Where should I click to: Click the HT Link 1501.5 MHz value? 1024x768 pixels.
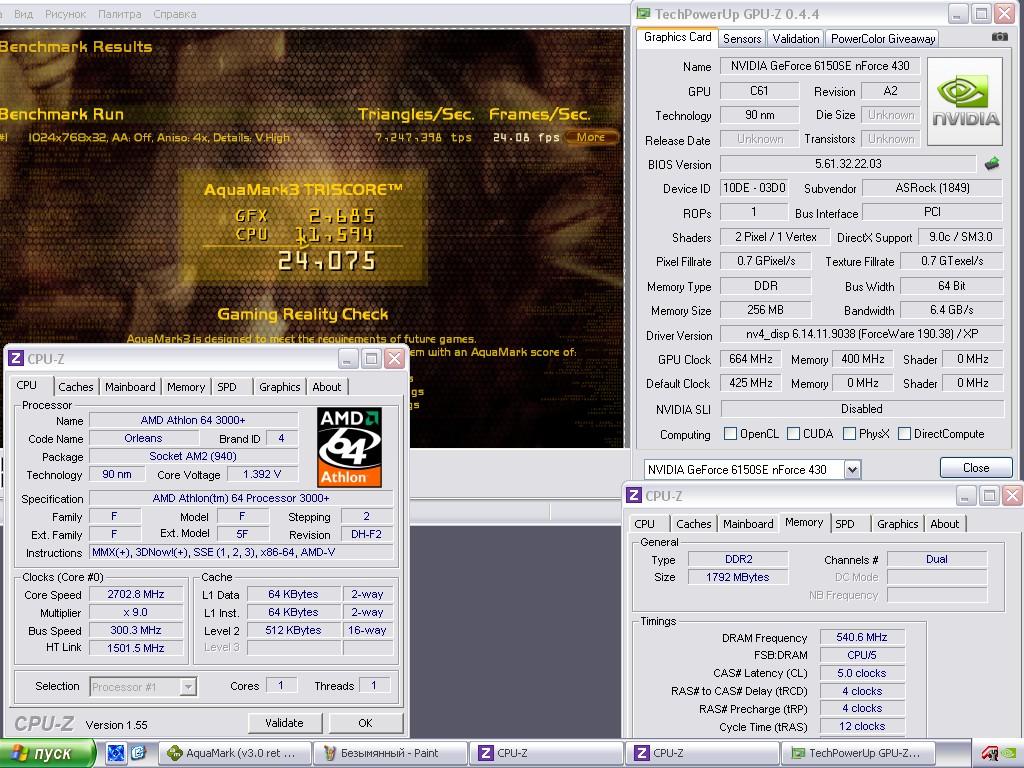click(136, 648)
